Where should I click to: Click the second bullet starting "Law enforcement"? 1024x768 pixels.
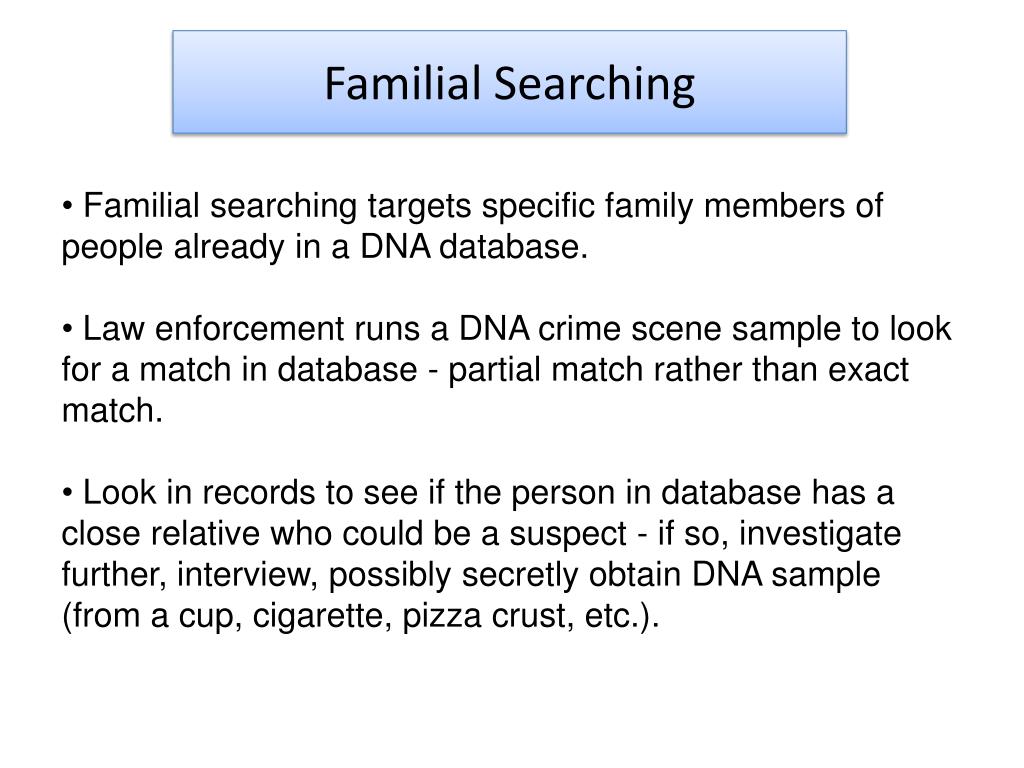(506, 369)
